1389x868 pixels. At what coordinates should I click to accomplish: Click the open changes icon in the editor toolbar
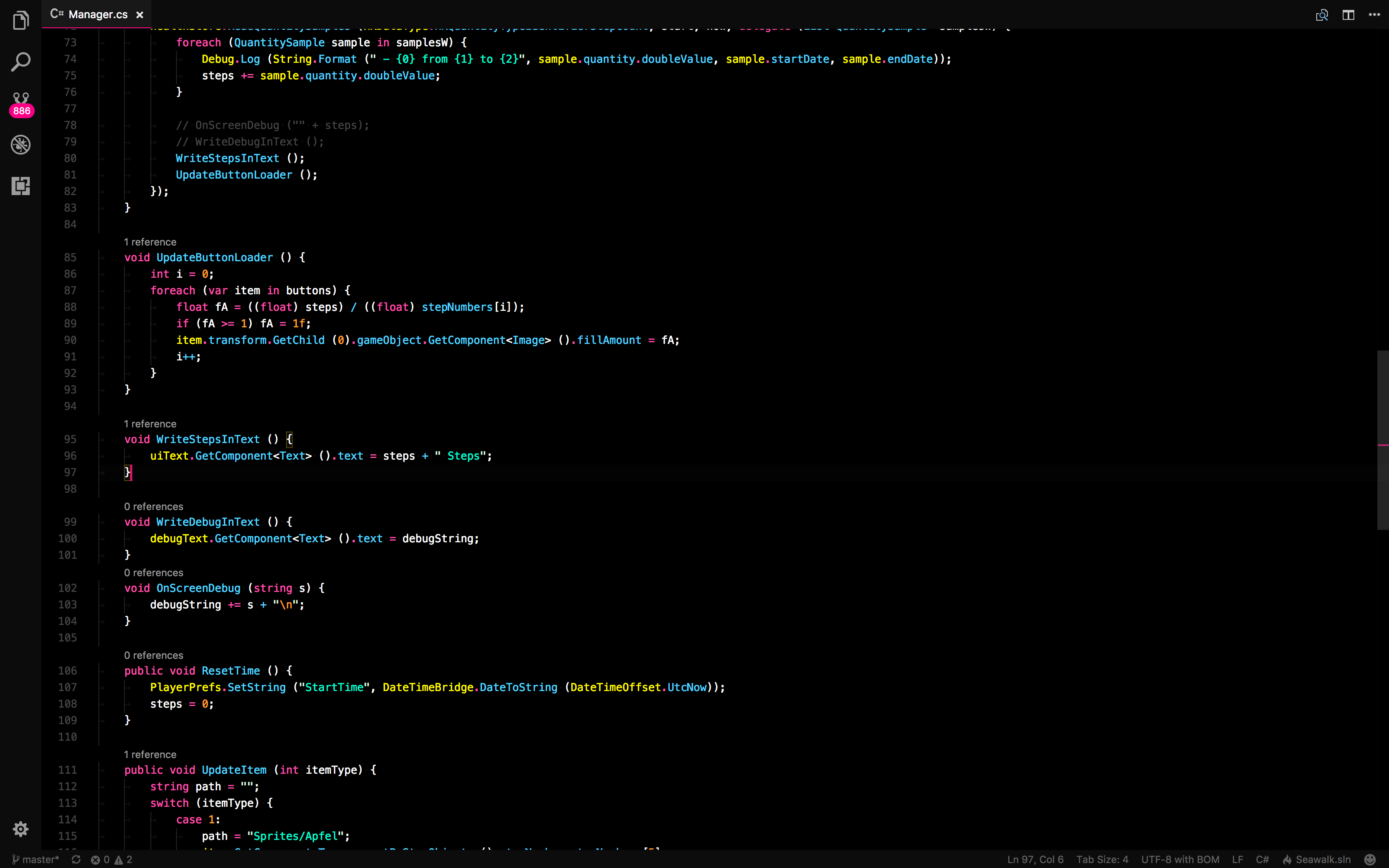1321,15
